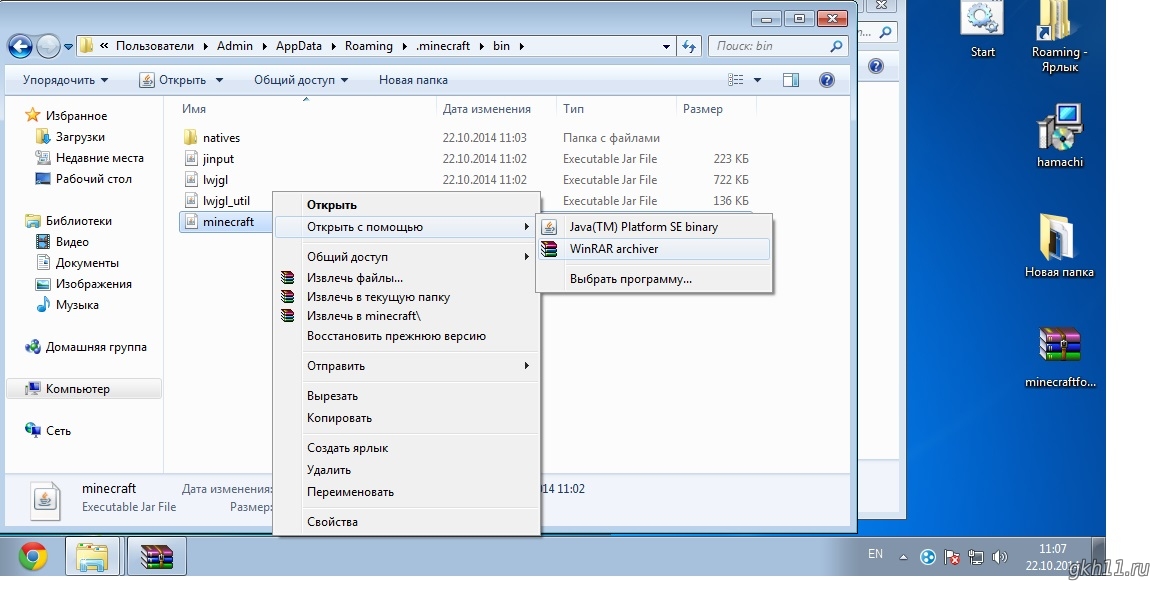Open the recent pages dropdown near Back
This screenshot has width=1162, height=590.
(68, 47)
